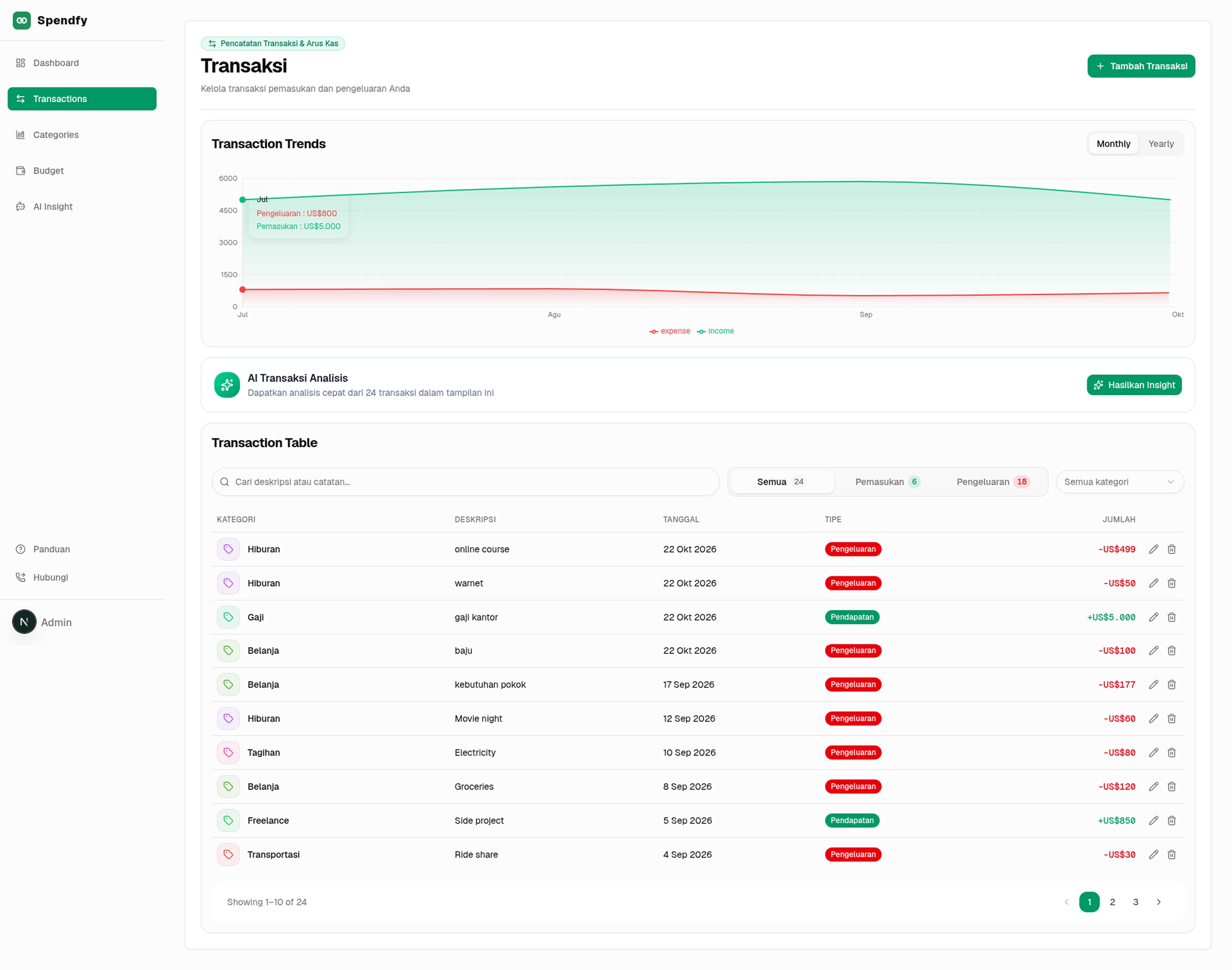Viewport: 1232px width, 970px height.
Task: Open Panduan help link
Action: (82, 549)
